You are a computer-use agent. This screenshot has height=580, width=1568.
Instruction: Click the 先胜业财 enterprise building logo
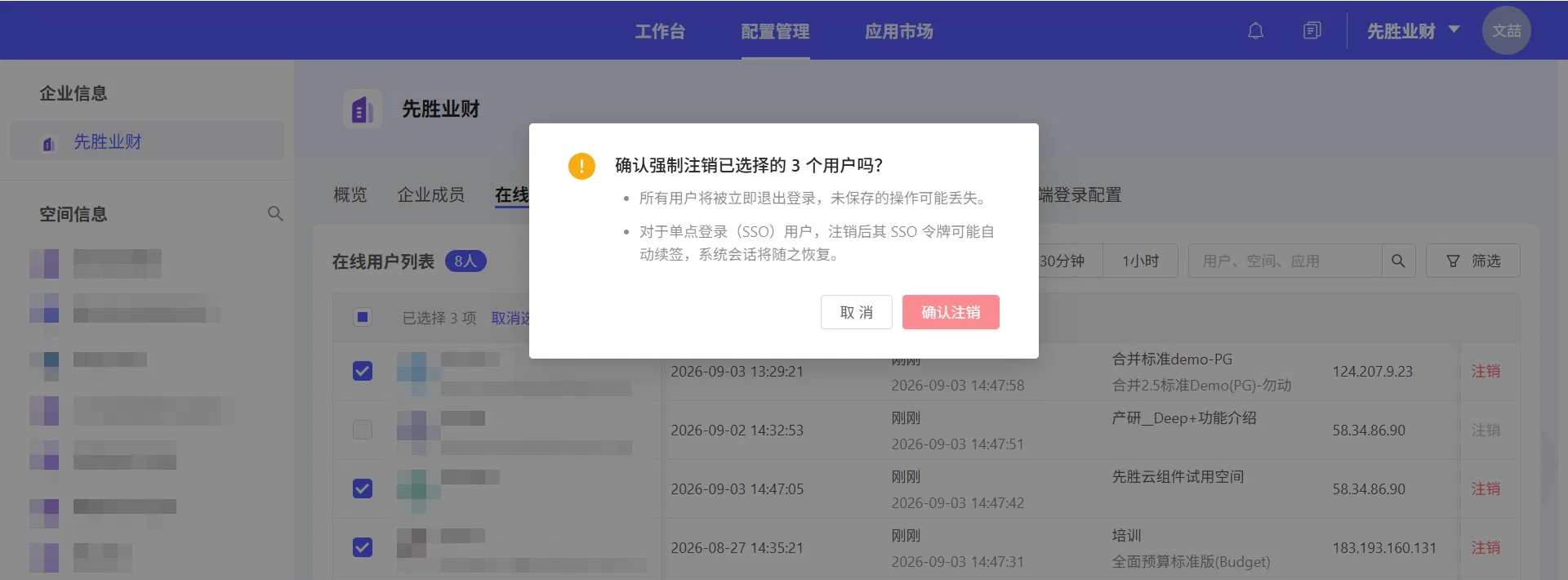tap(363, 109)
